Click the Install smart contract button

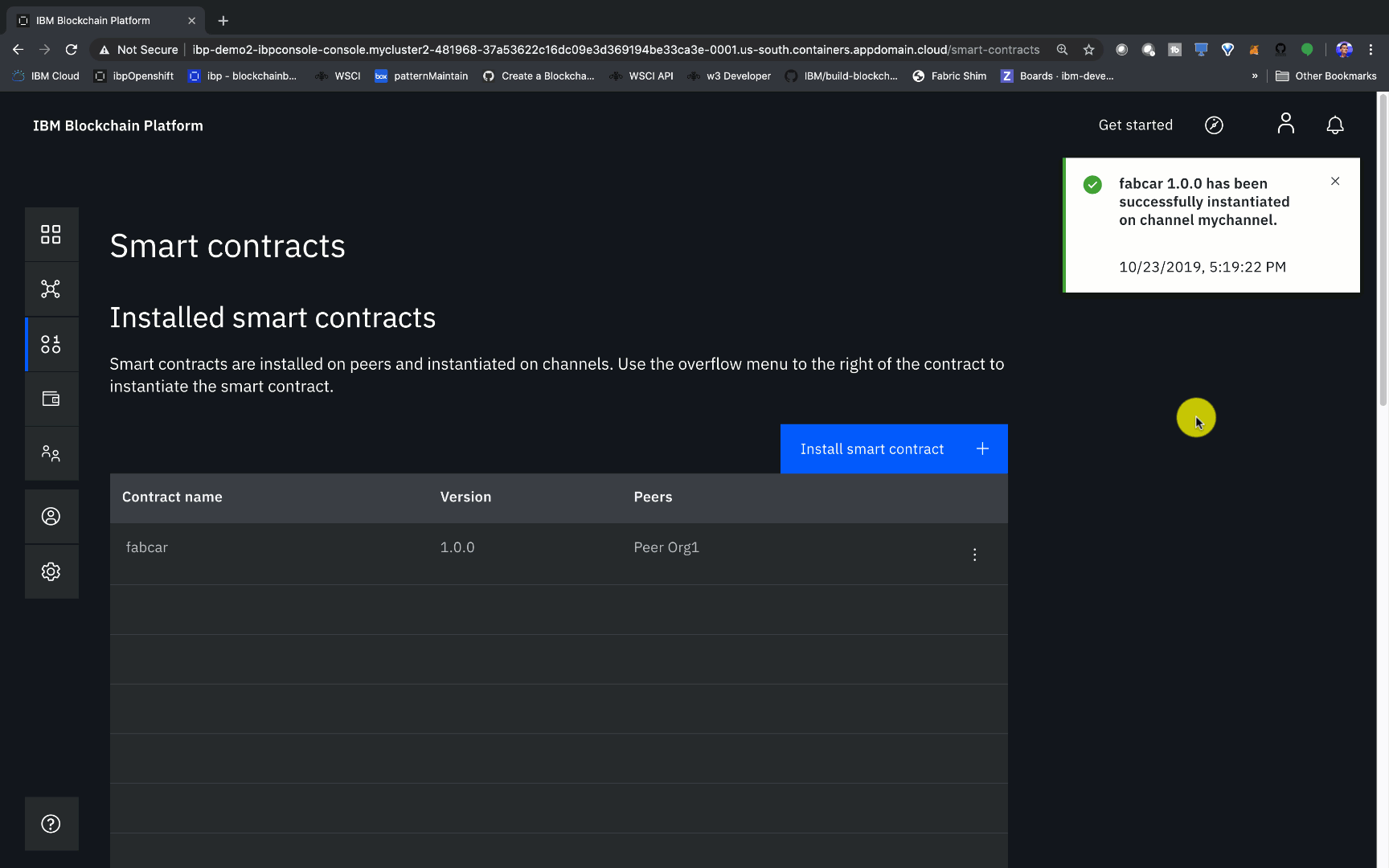point(894,449)
